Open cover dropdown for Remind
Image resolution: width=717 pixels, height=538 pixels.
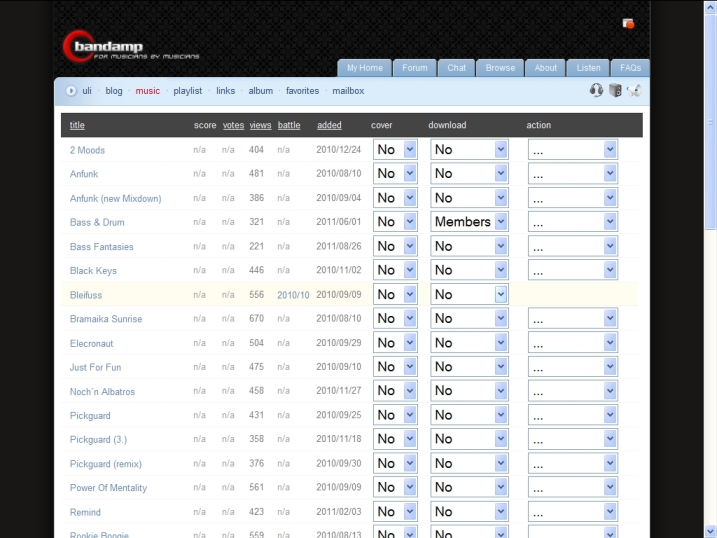395,511
